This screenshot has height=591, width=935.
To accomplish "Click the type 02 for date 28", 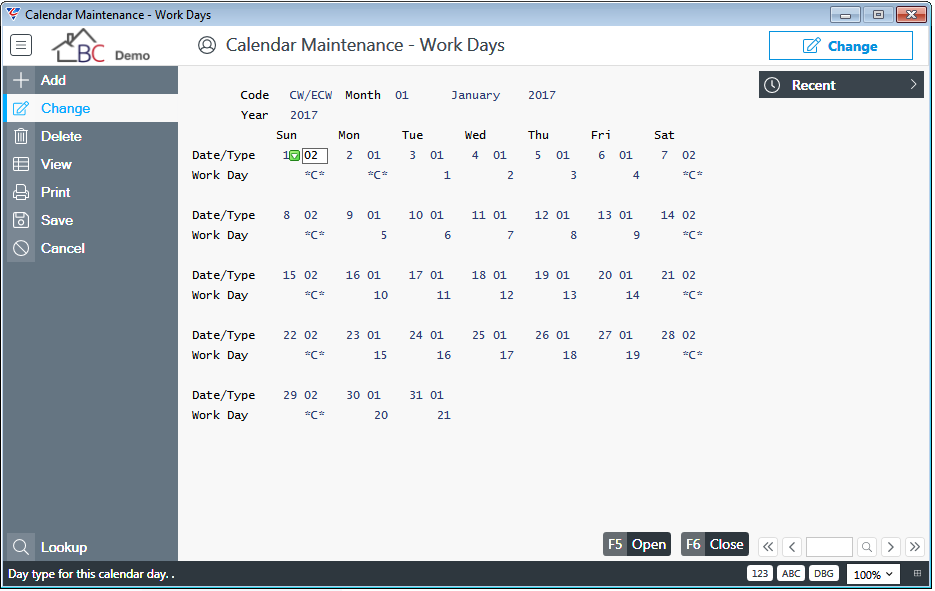I will point(689,335).
